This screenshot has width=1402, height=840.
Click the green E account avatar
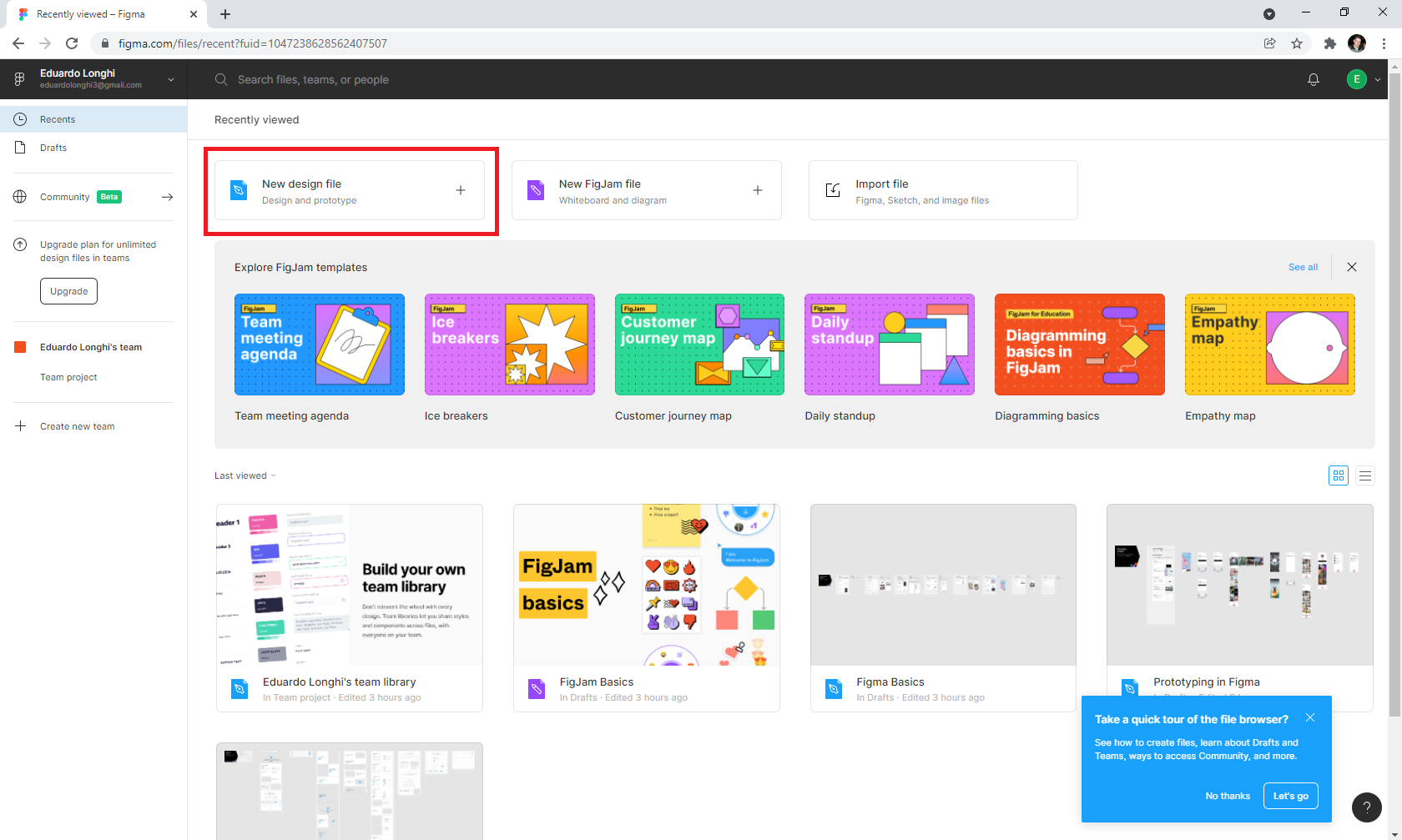pyautogui.click(x=1357, y=79)
